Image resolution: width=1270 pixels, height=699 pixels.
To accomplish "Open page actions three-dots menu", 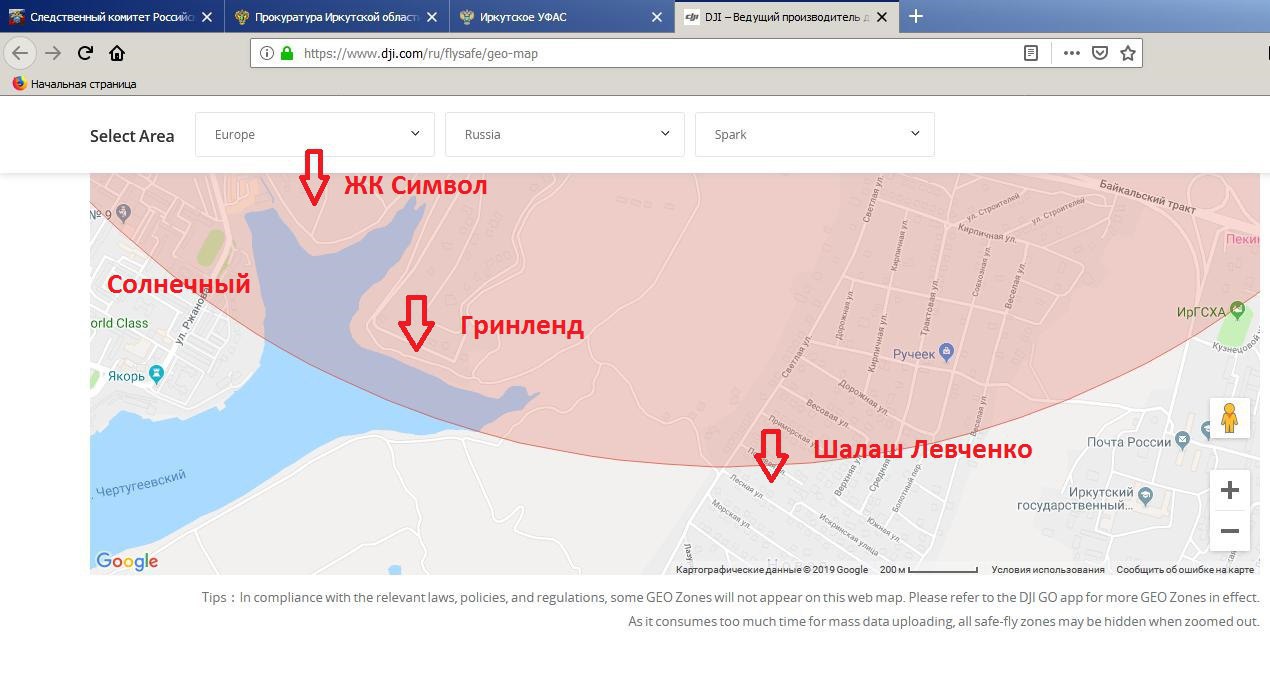I will (1071, 53).
